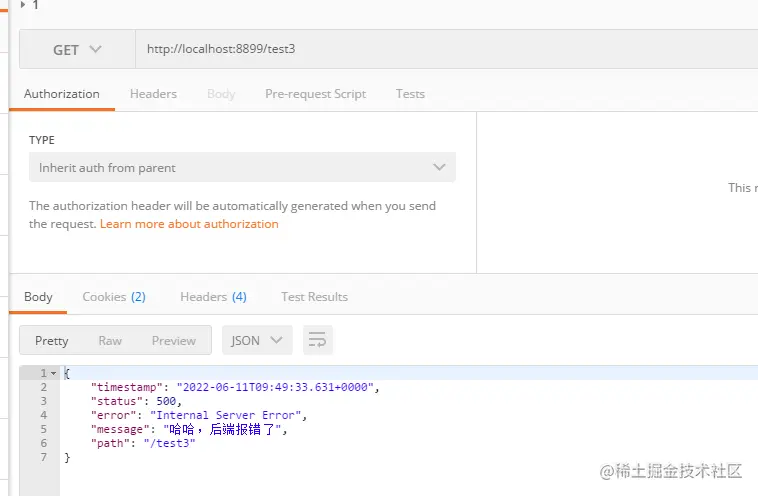
Task: Expand the collapsed request tree arrow
Action: click(23, 5)
